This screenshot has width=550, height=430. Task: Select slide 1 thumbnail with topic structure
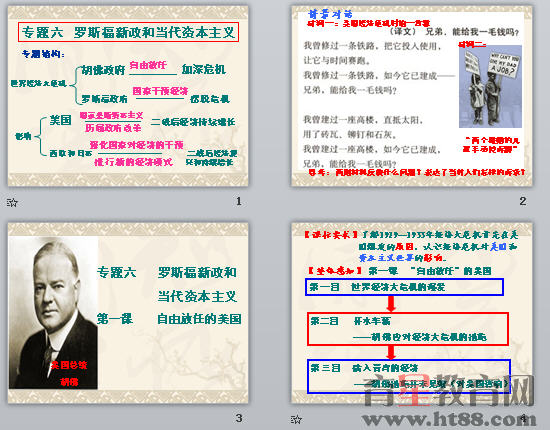128,96
